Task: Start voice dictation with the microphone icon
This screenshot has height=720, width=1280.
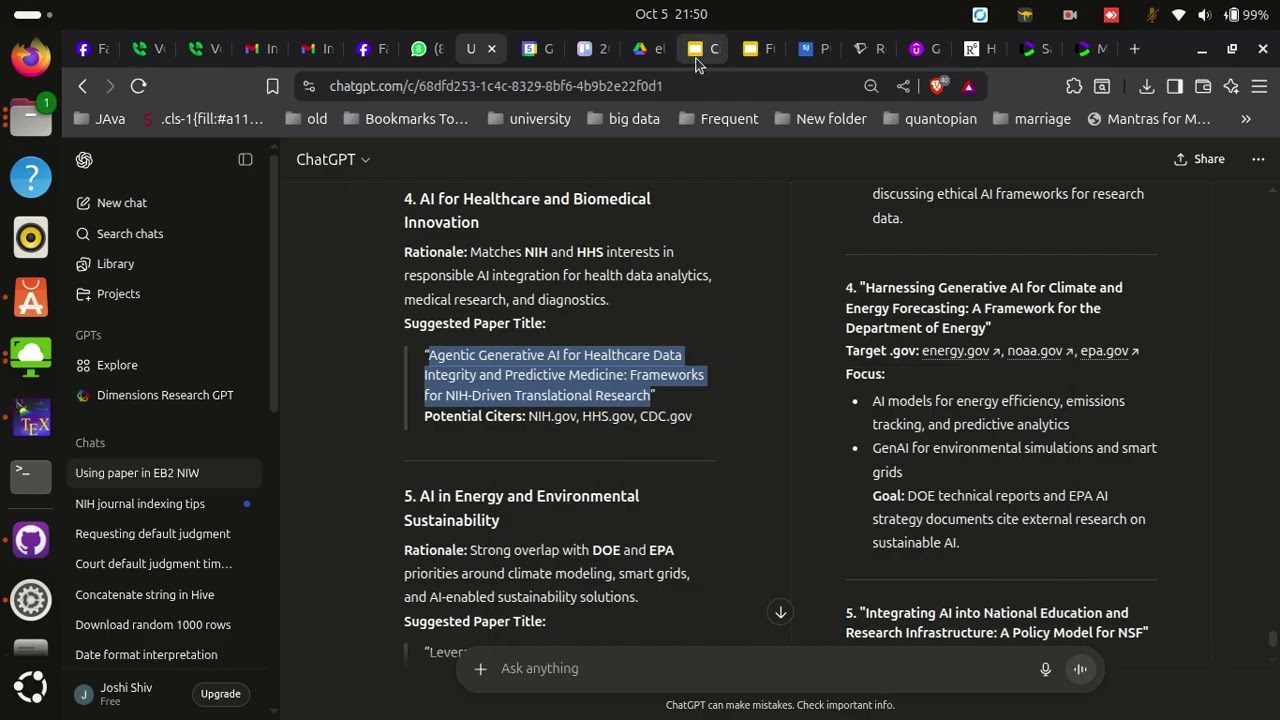Action: [x=1045, y=669]
